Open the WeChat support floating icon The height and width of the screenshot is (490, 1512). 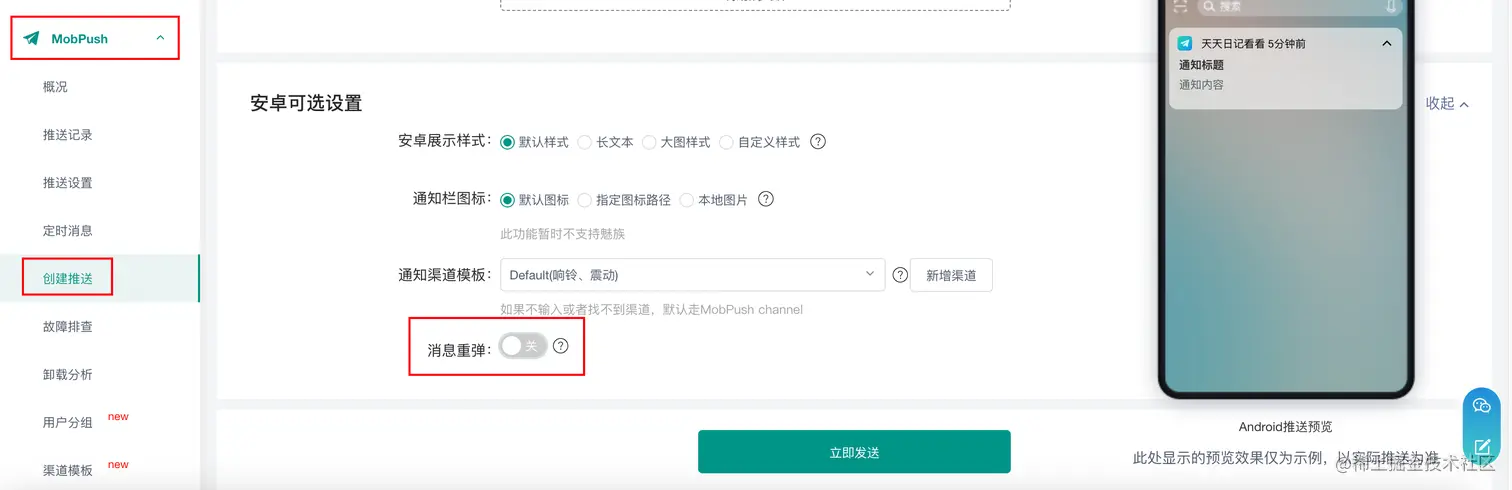1482,406
